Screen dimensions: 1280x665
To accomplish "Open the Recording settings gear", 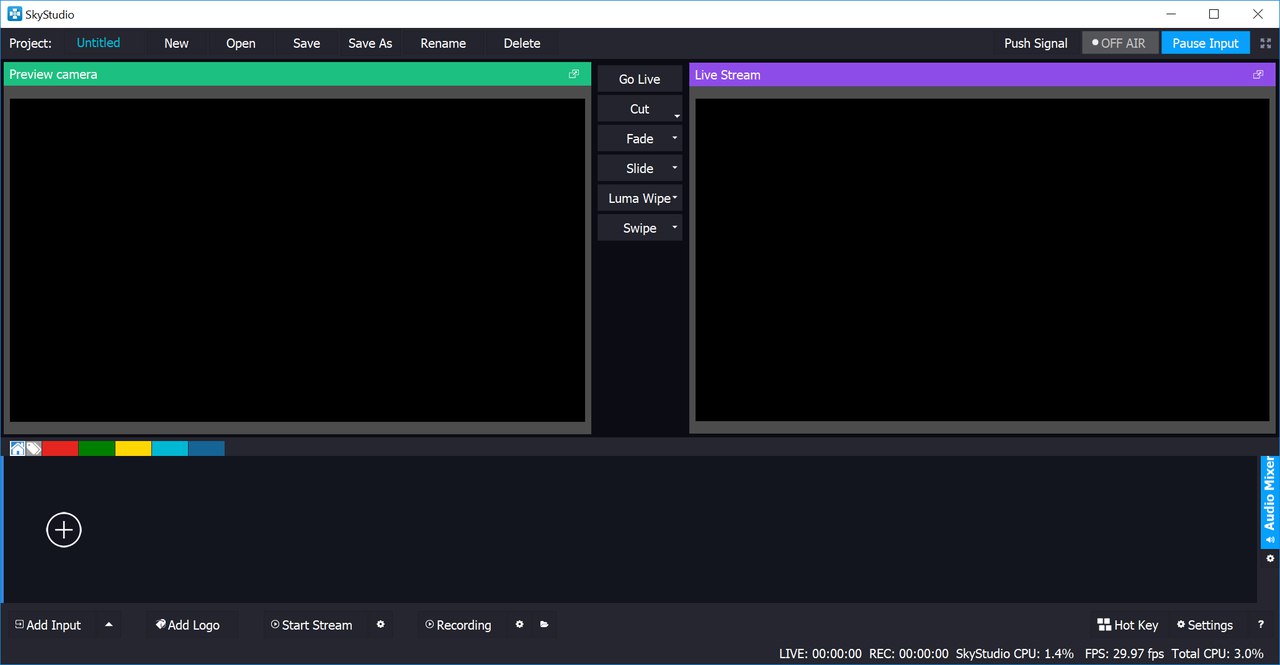I will [519, 625].
